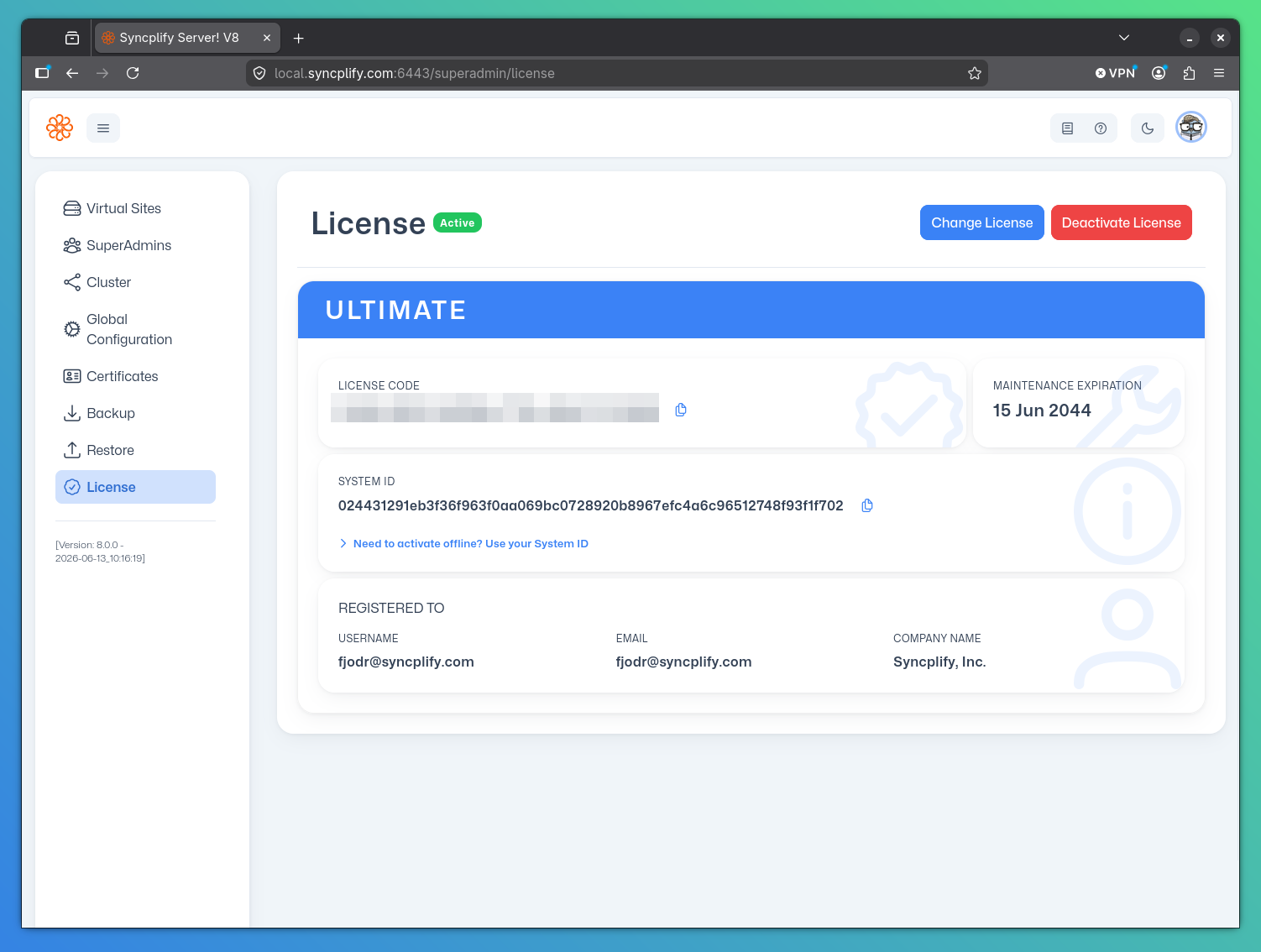Open the browser account icon
1261x952 pixels.
point(1159,73)
